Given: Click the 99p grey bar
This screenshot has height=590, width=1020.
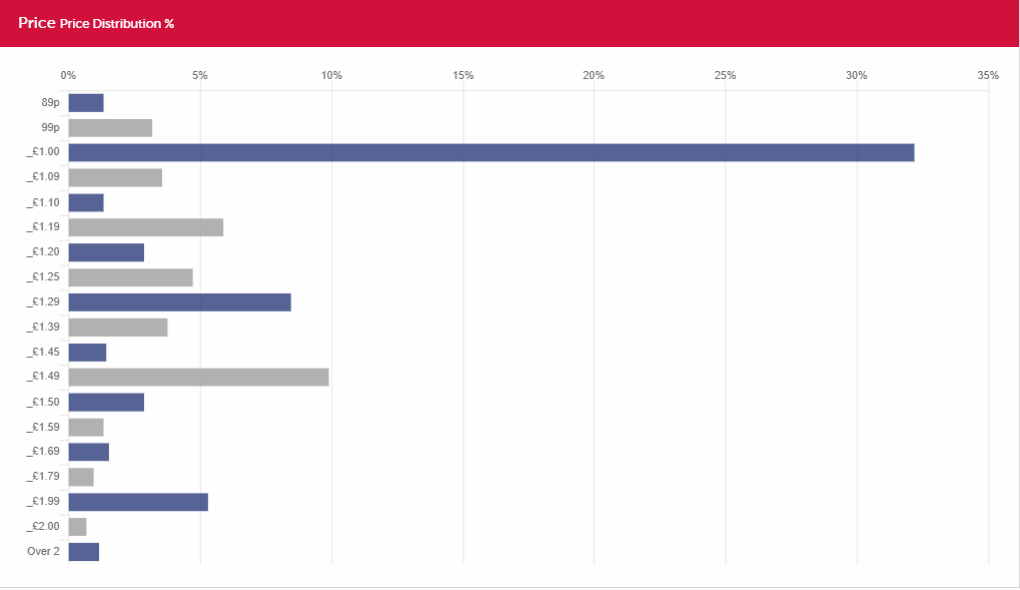Looking at the screenshot, I should (x=110, y=127).
